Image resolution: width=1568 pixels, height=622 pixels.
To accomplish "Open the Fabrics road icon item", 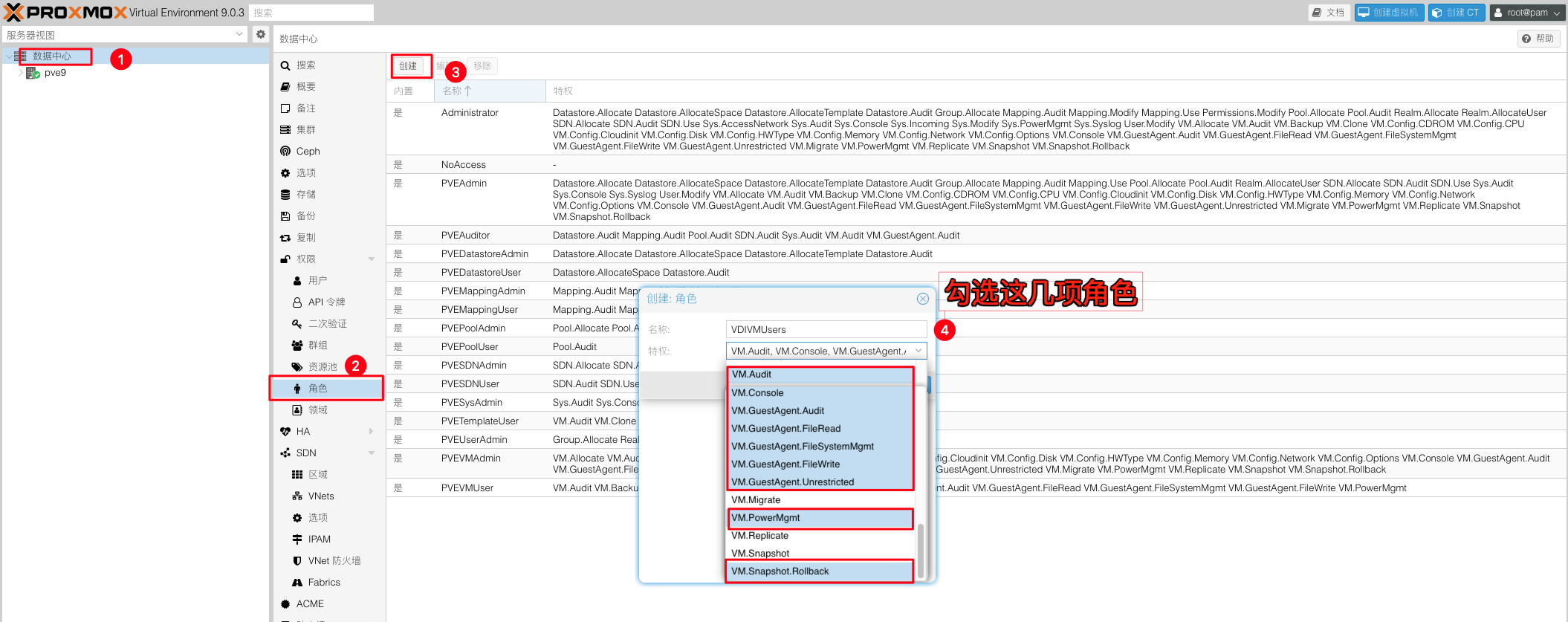I will coord(297,583).
